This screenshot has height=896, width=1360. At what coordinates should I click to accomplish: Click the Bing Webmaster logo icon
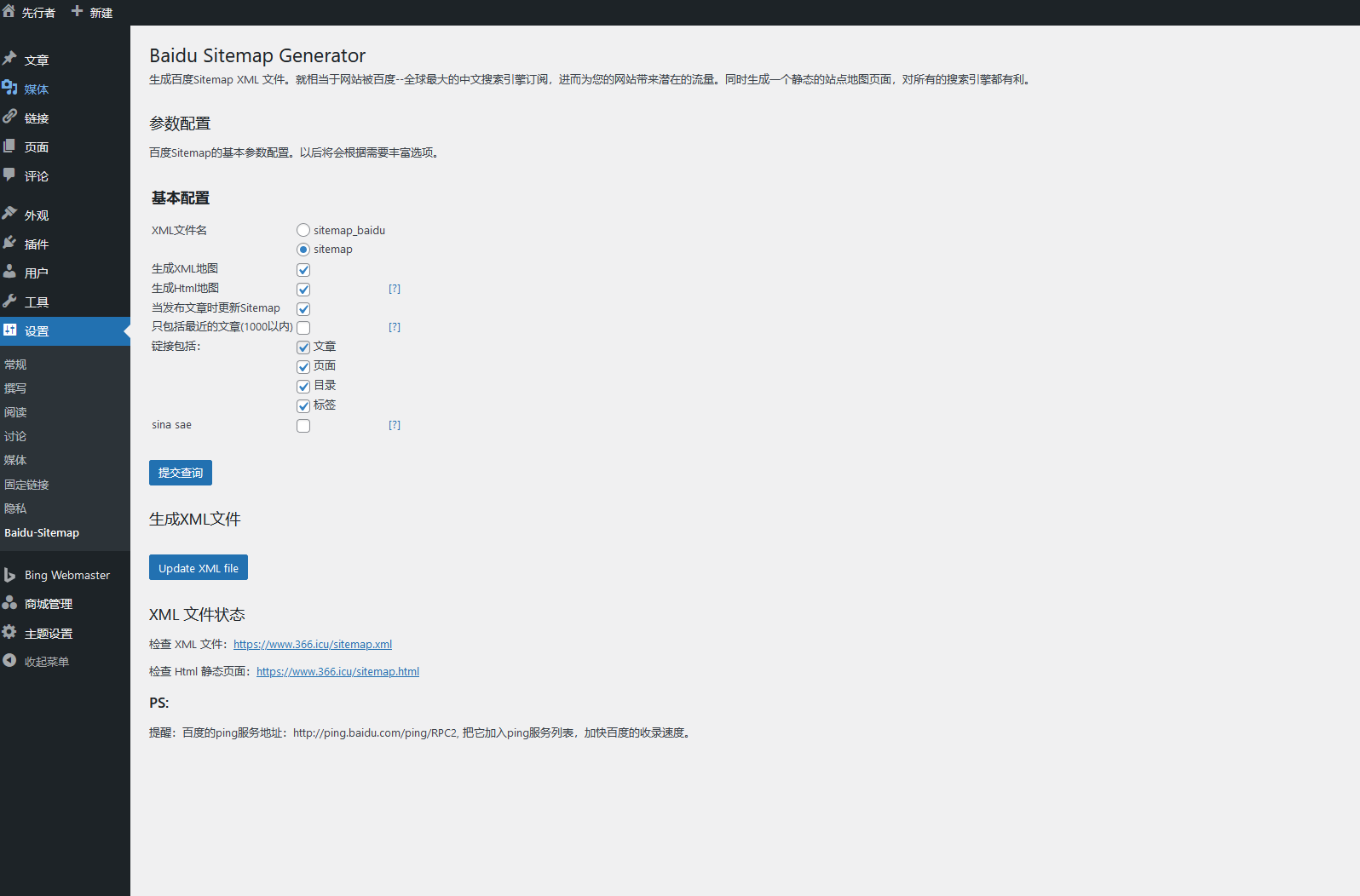coord(9,575)
